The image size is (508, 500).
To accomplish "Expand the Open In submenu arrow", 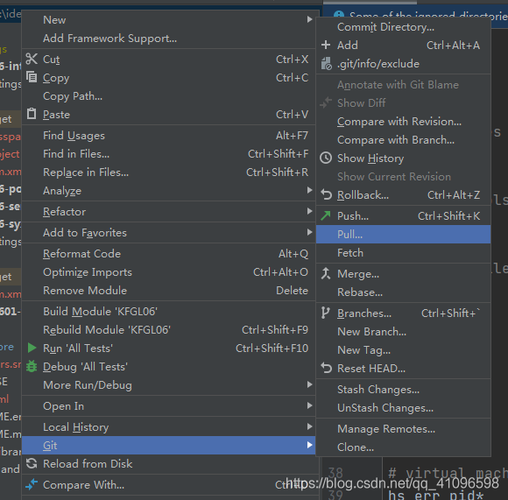I will click(309, 406).
